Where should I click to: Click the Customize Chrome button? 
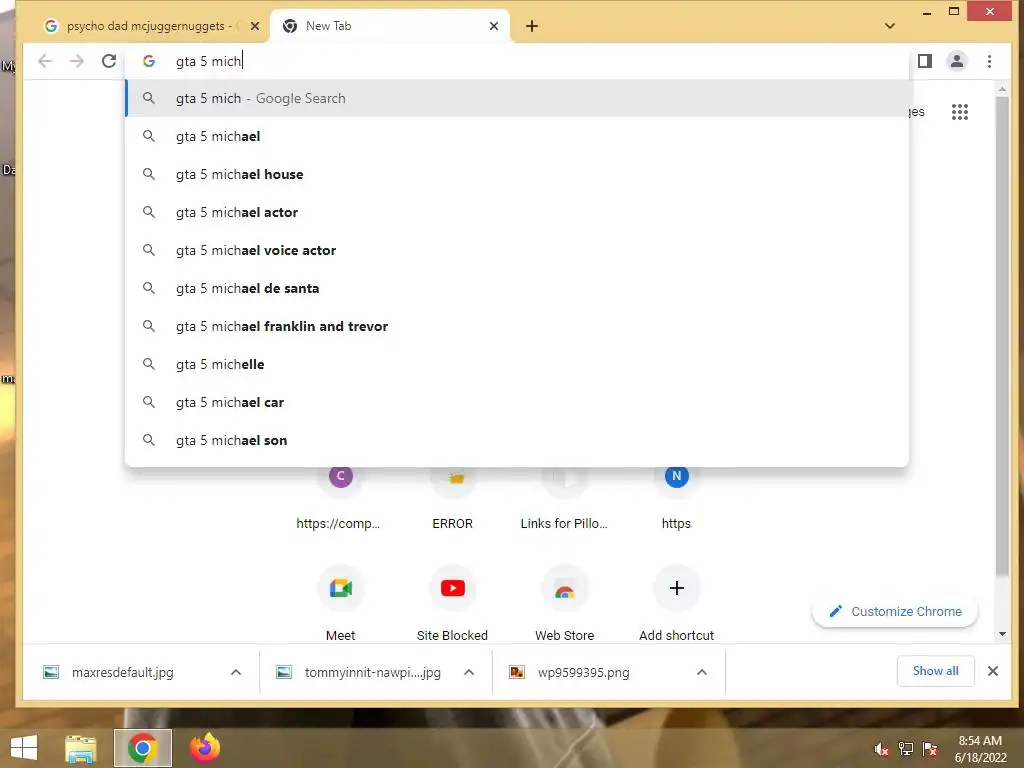pyautogui.click(x=895, y=611)
